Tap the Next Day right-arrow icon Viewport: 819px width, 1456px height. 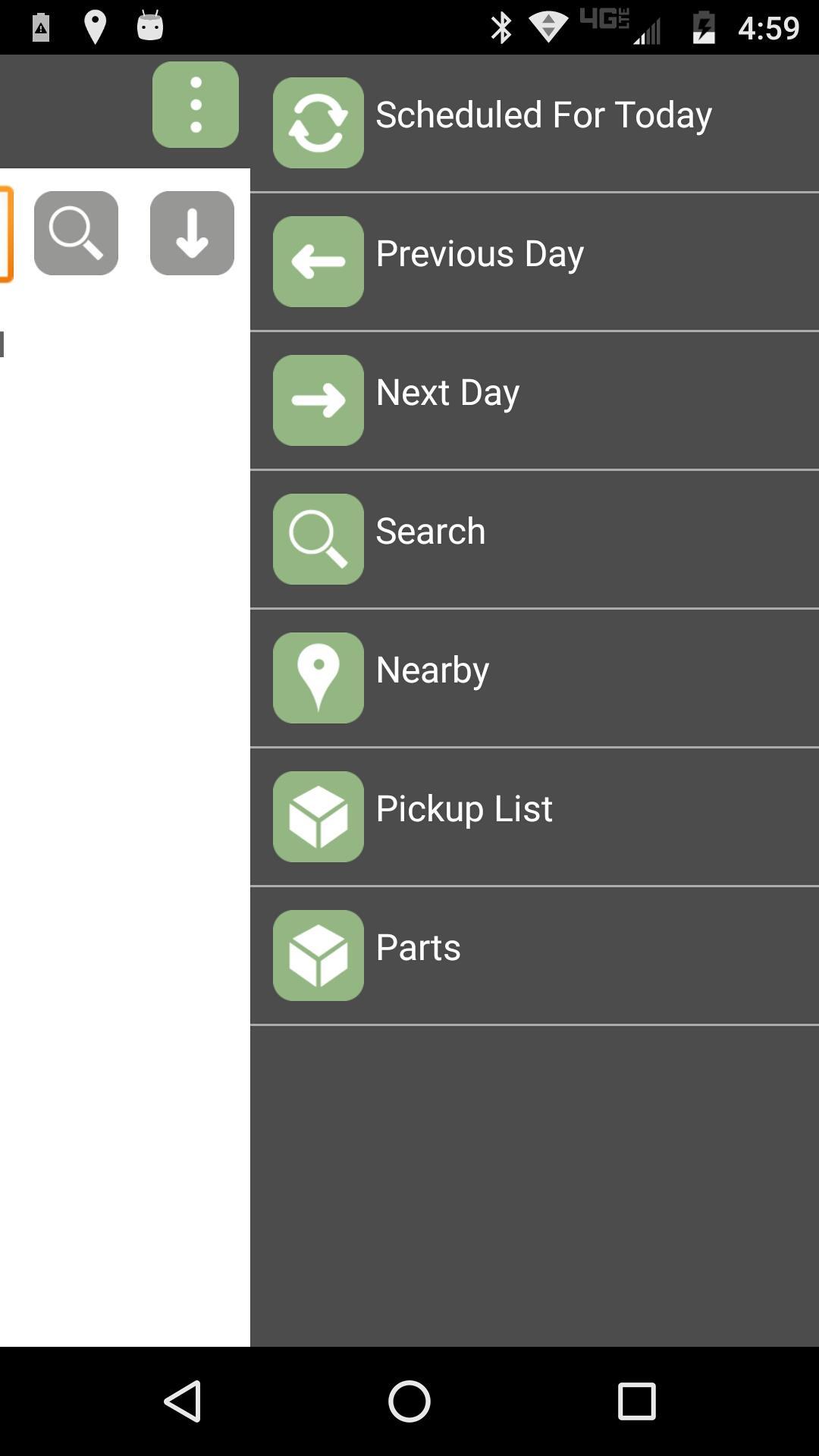coord(318,400)
